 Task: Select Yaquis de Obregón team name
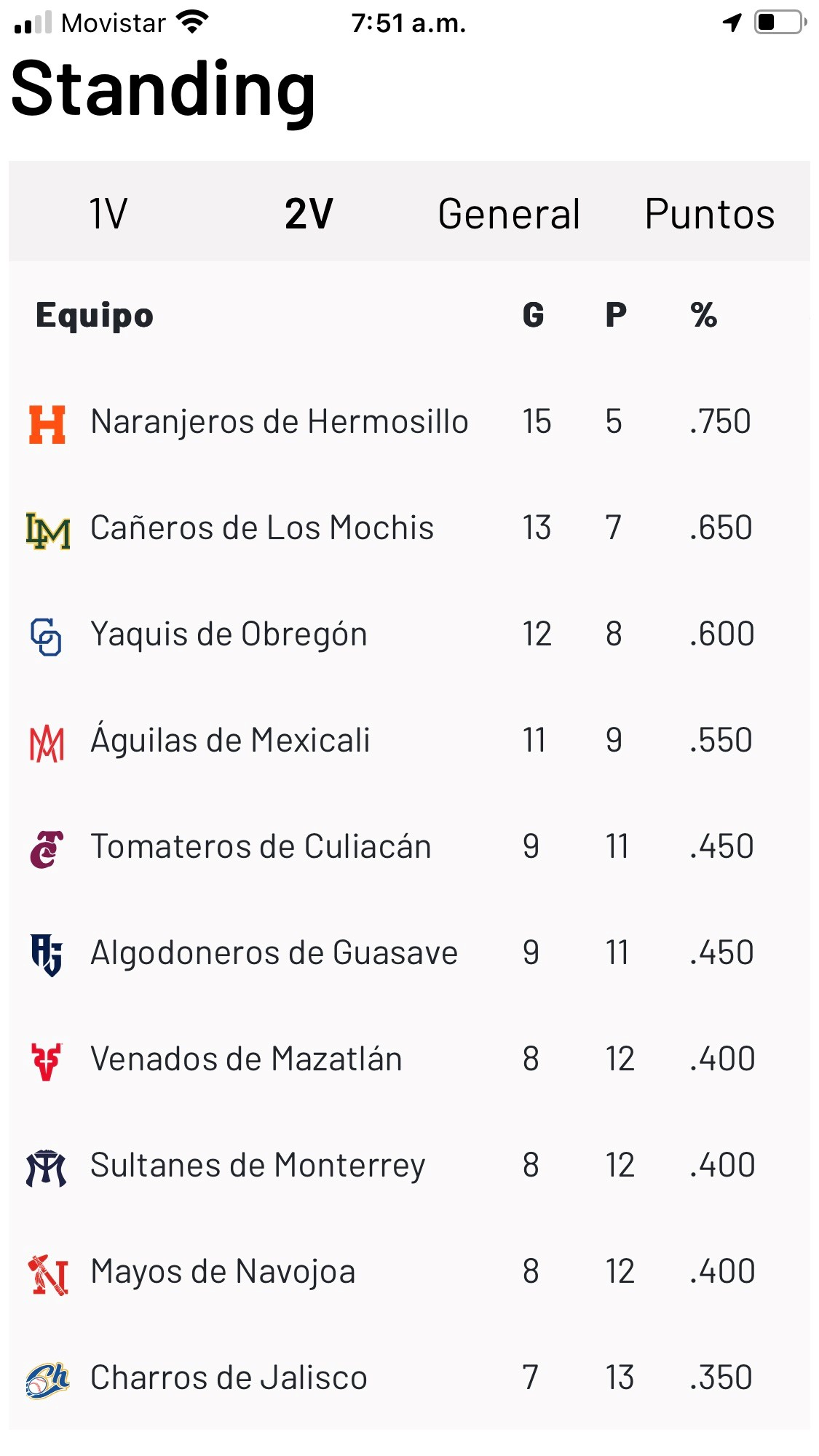coord(229,634)
